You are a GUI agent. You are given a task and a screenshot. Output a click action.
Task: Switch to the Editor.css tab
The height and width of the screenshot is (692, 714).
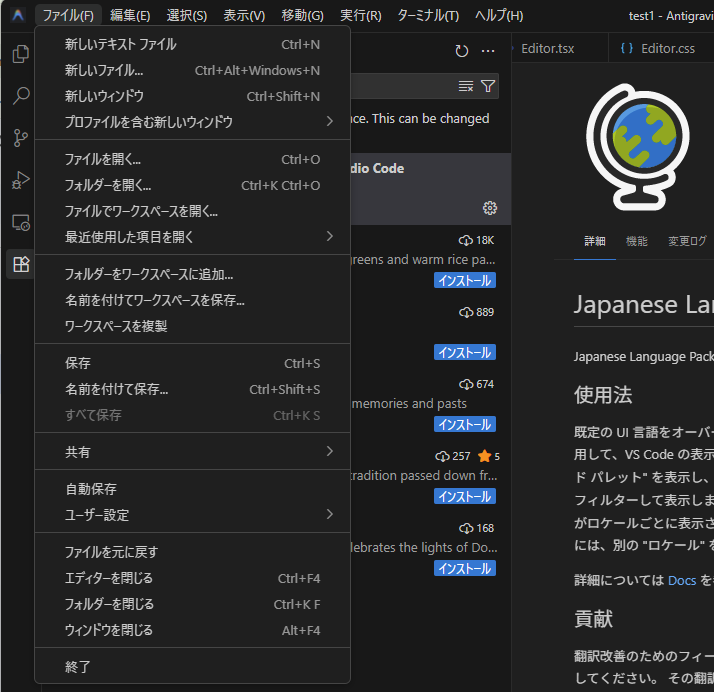pos(661,48)
